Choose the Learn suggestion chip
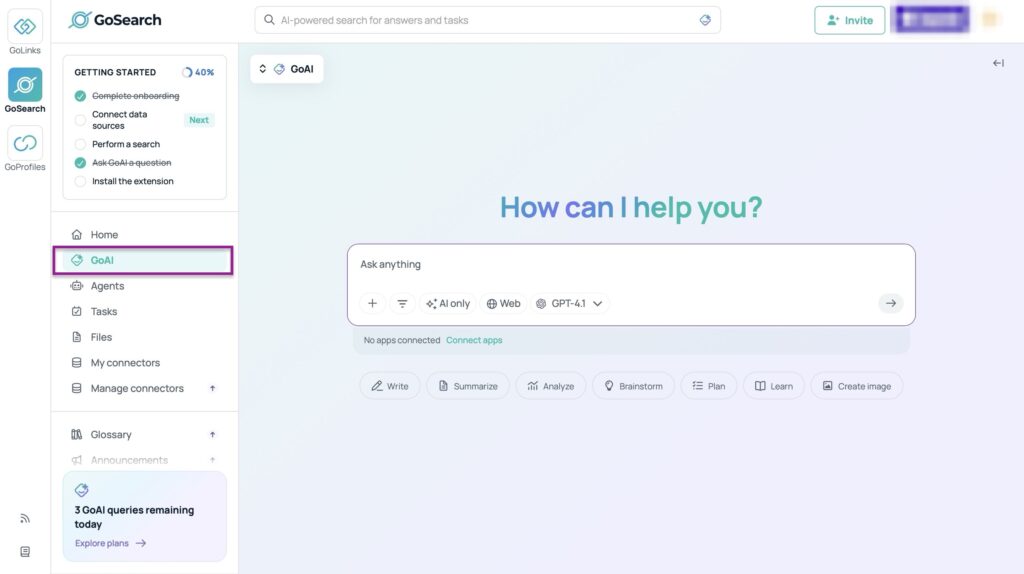 (x=774, y=386)
